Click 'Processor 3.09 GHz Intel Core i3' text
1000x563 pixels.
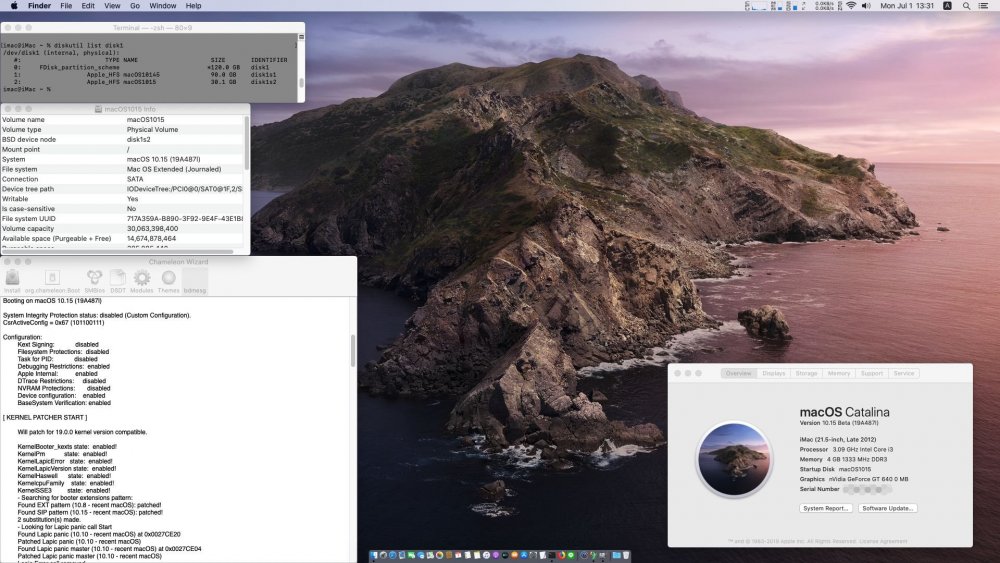pyautogui.click(x=846, y=450)
